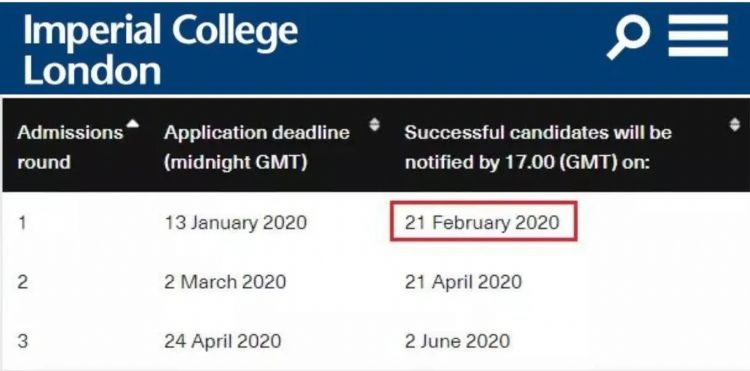Sort by notification date arrows
750x371 pixels.
click(734, 125)
